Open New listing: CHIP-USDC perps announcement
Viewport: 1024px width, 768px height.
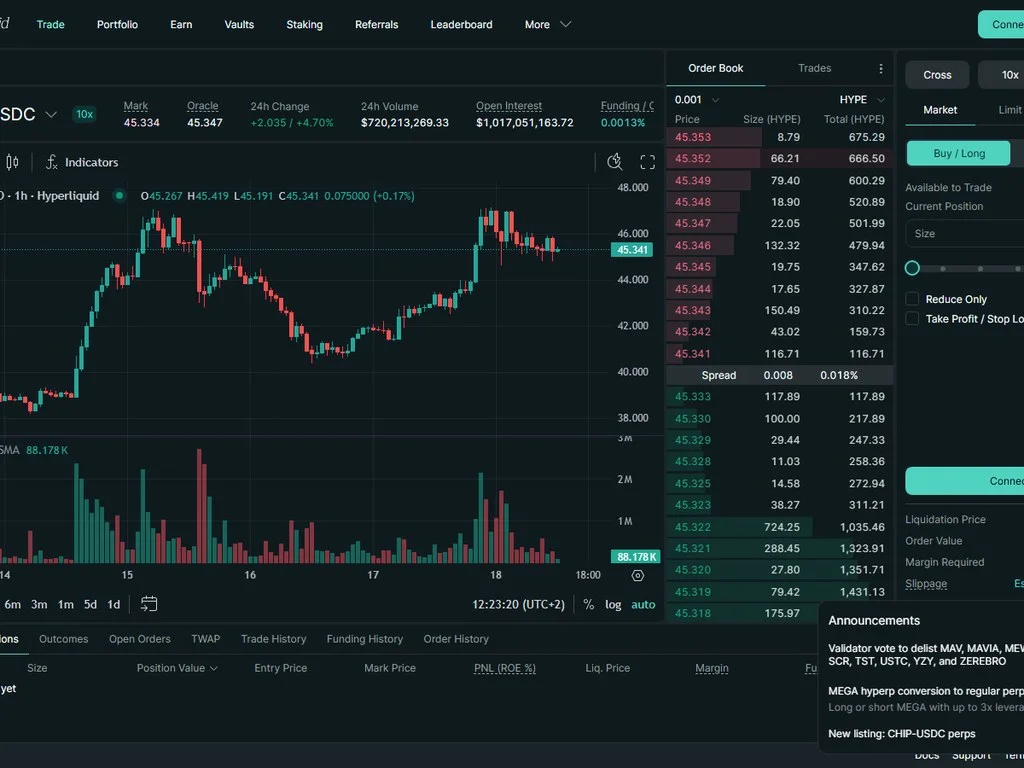pyautogui.click(x=902, y=733)
